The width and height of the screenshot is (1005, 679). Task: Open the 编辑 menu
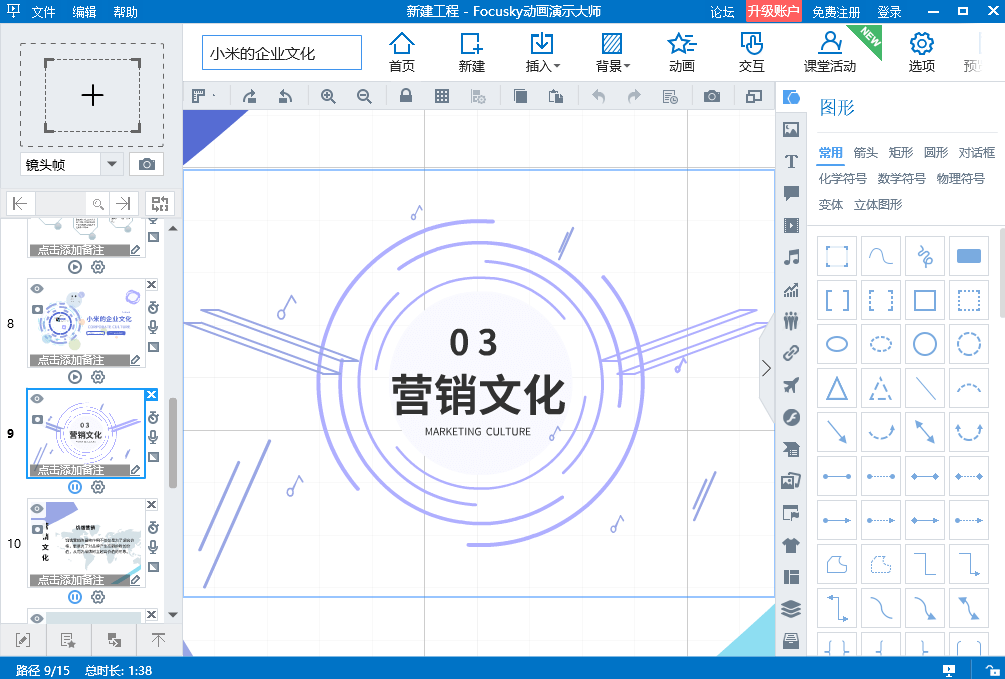[x=84, y=12]
